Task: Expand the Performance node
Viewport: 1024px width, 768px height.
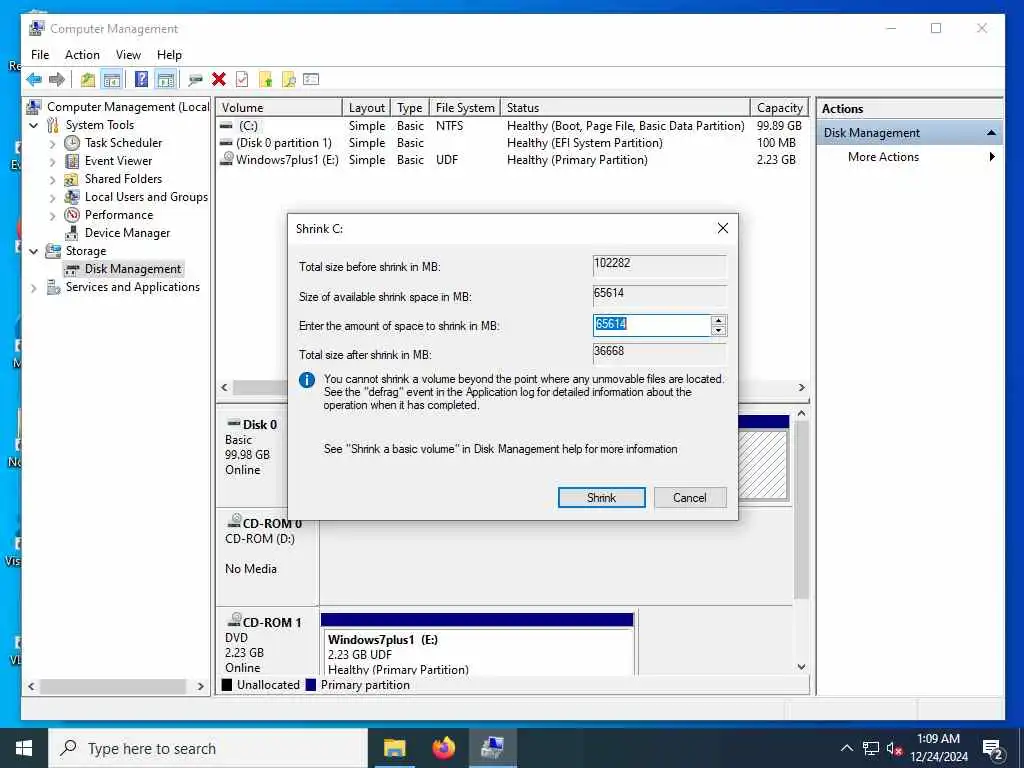Action: (52, 216)
